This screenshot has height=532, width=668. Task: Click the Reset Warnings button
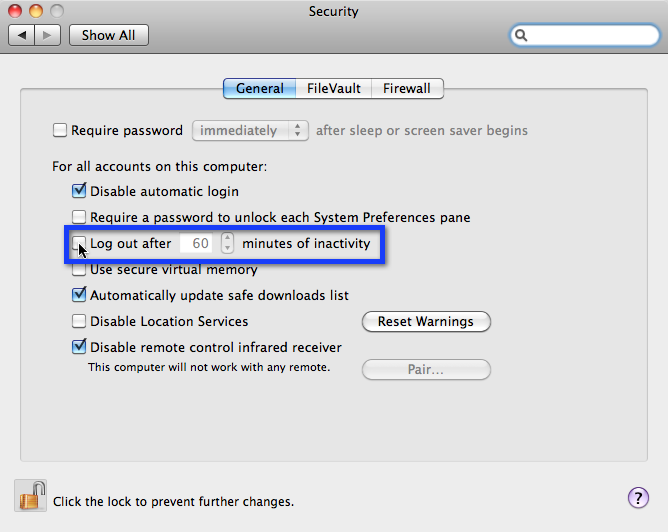tap(426, 322)
